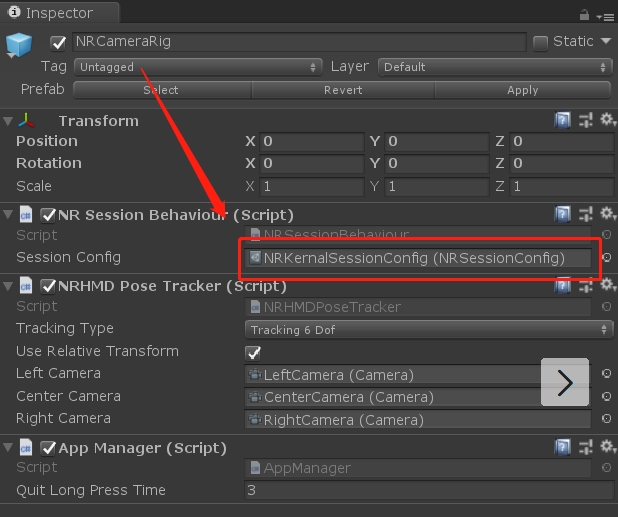The image size is (618, 517).
Task: Uncheck Use Relative Transform checkbox
Action: (253, 352)
